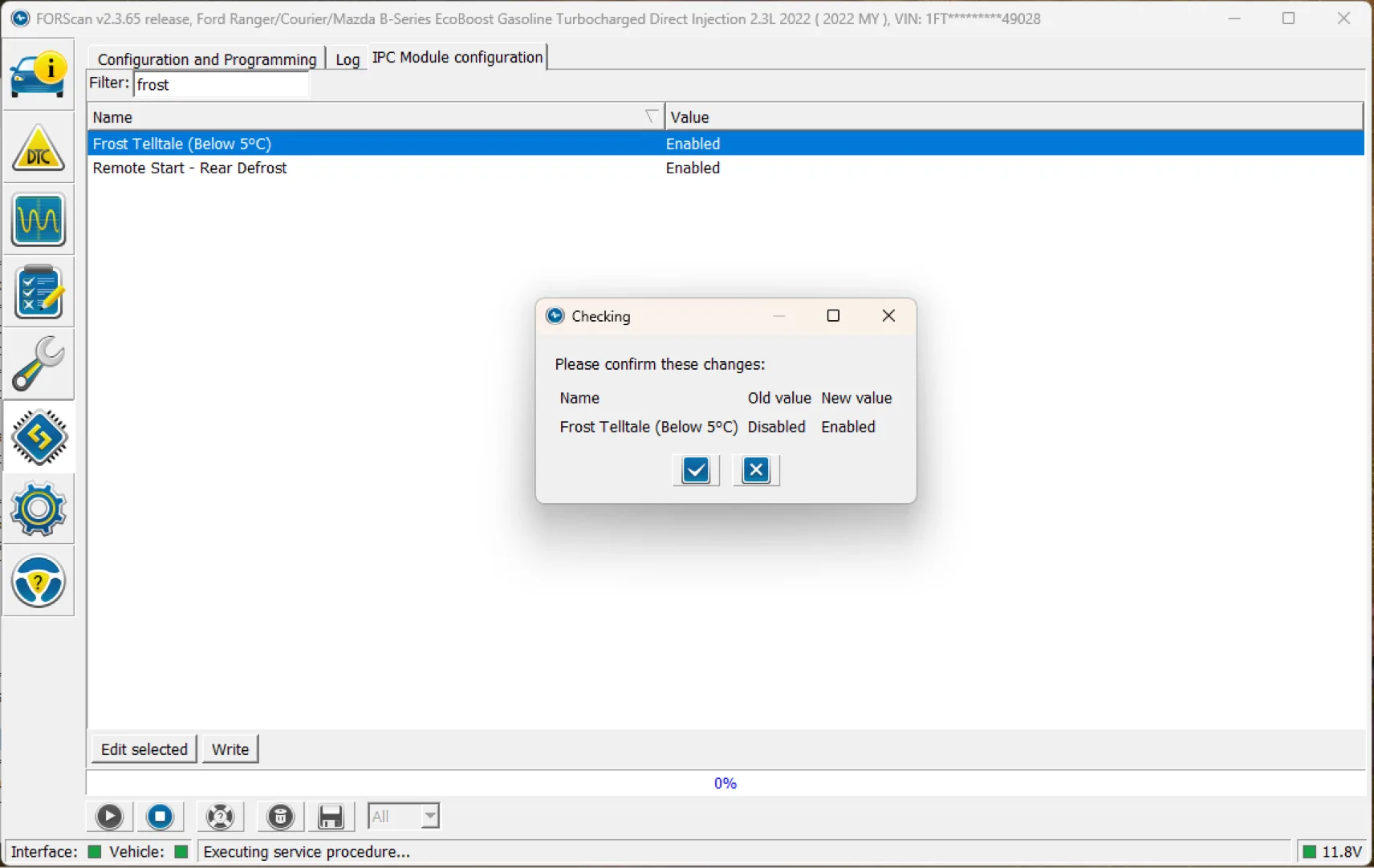Open the gear settings section

(39, 509)
